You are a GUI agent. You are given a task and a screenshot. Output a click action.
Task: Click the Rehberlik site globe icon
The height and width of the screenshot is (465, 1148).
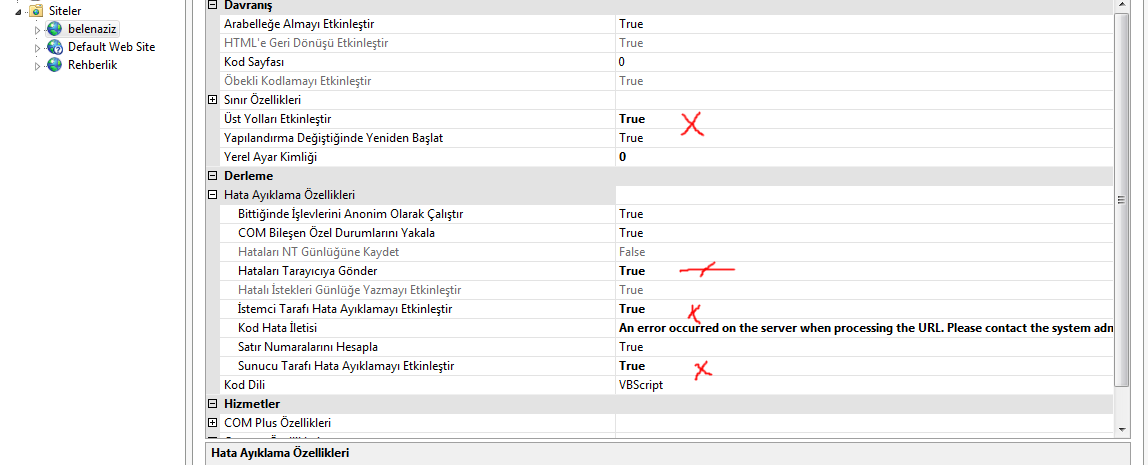point(55,65)
